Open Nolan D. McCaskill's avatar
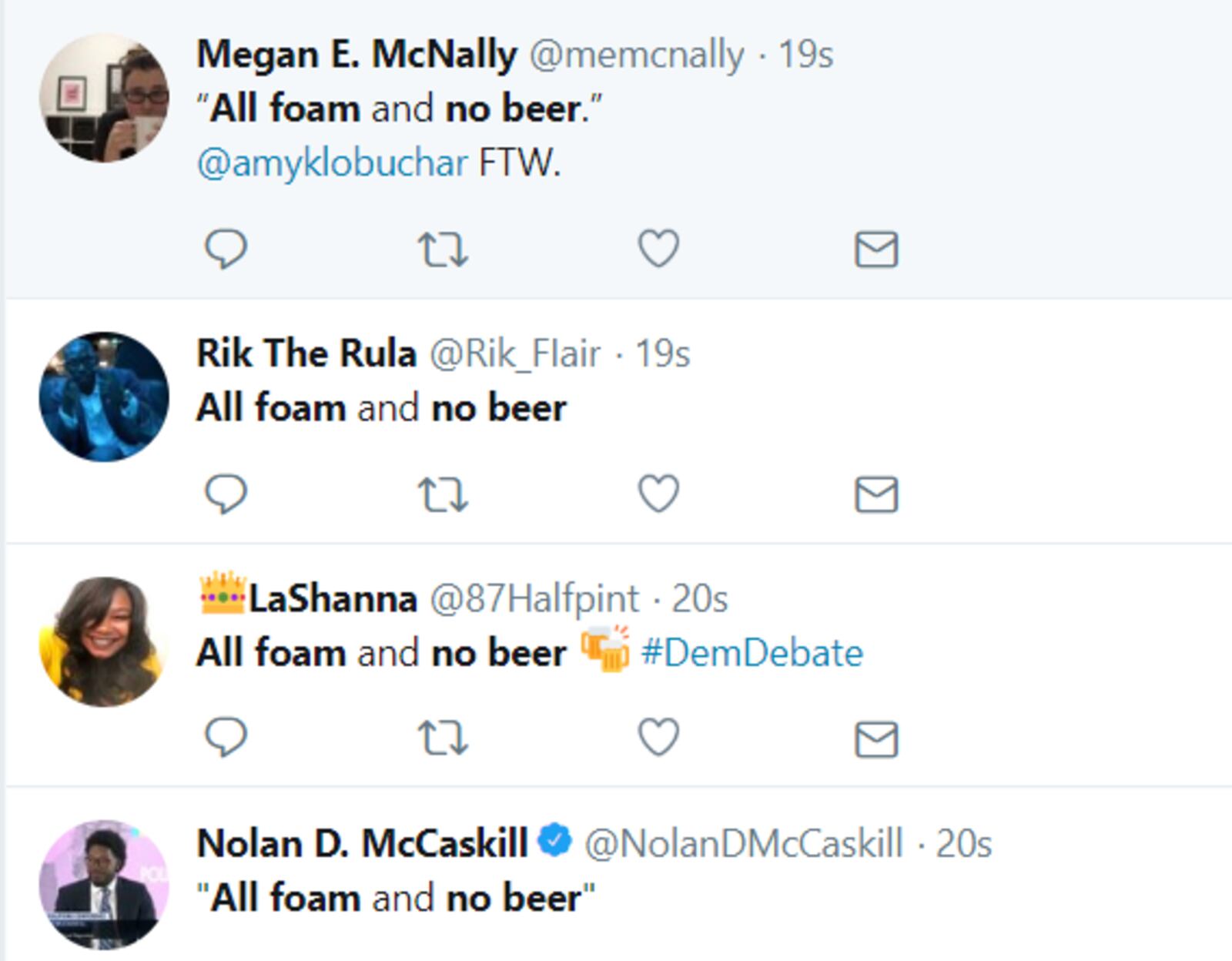 pos(104,885)
